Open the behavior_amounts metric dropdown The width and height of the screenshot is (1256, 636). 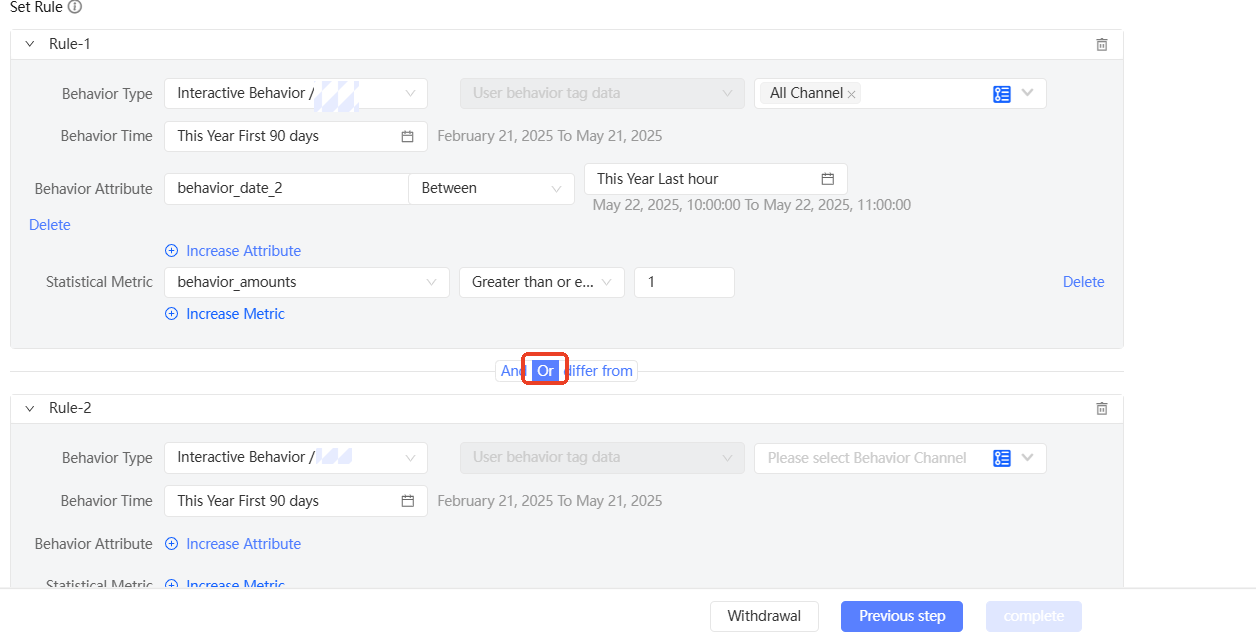coord(307,282)
